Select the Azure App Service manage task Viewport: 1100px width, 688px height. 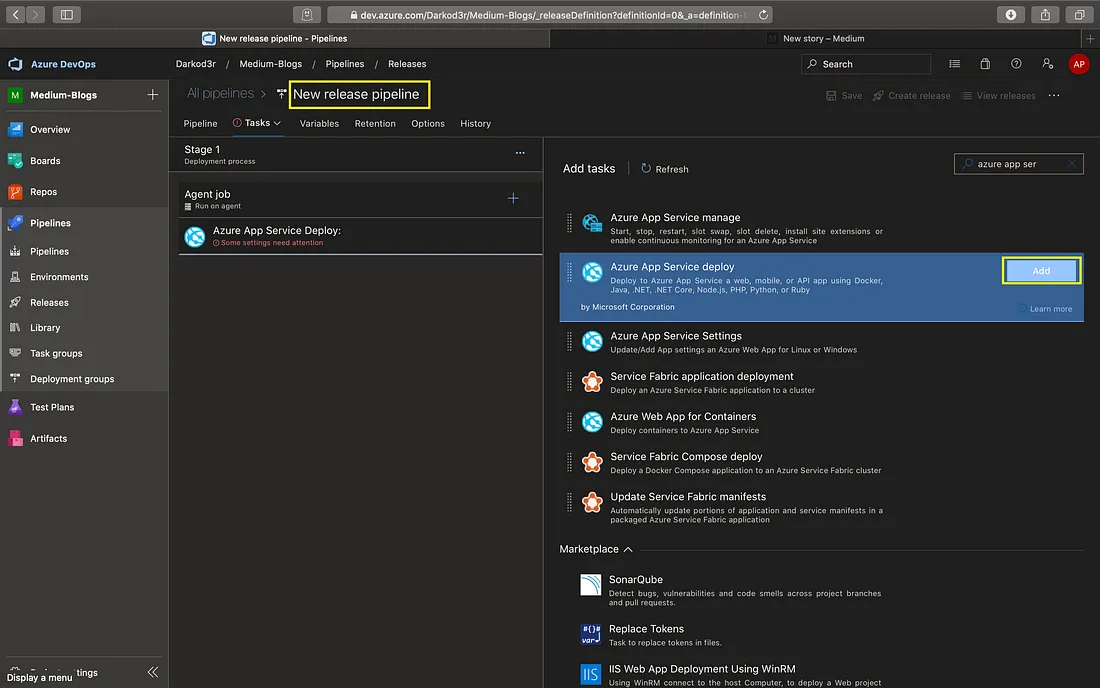[x=821, y=229]
